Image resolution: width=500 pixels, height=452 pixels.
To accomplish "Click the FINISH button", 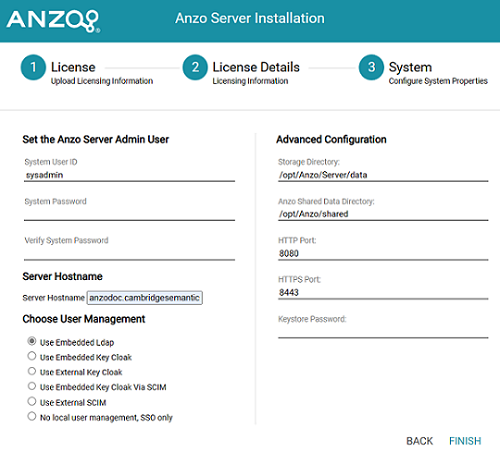I will tap(465, 441).
